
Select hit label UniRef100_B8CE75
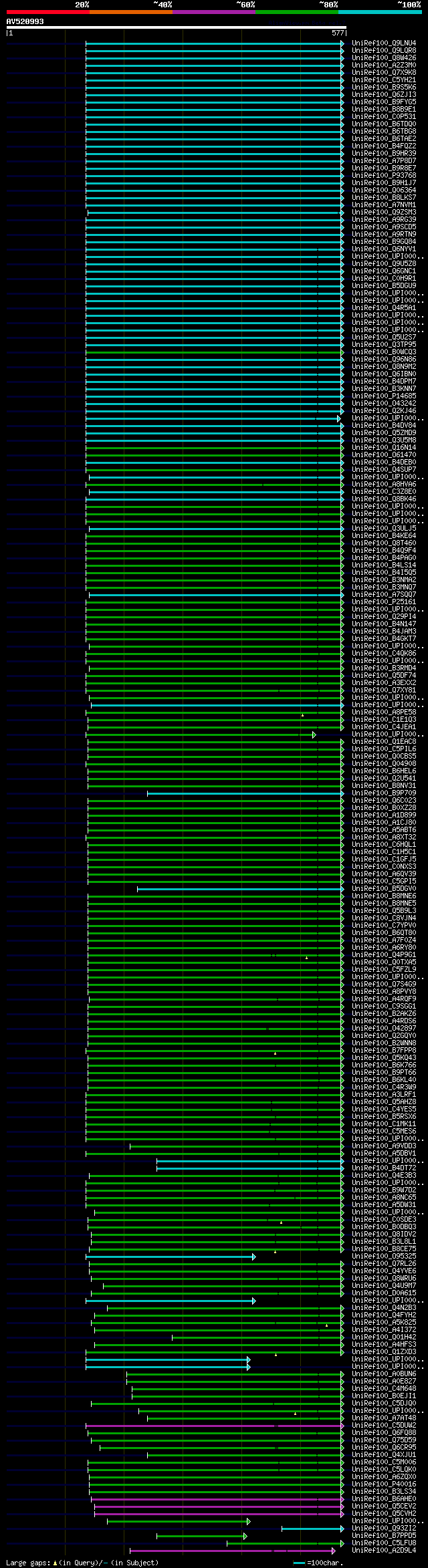click(x=384, y=1249)
